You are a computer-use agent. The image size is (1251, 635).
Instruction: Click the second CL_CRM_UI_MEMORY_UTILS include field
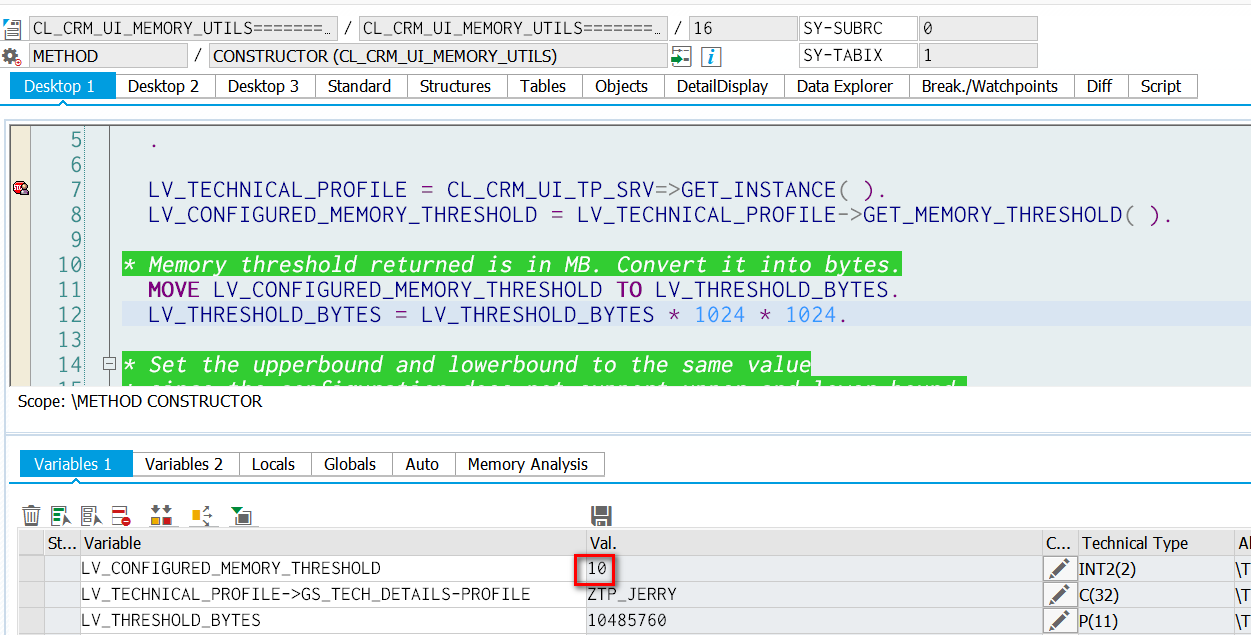click(513, 28)
